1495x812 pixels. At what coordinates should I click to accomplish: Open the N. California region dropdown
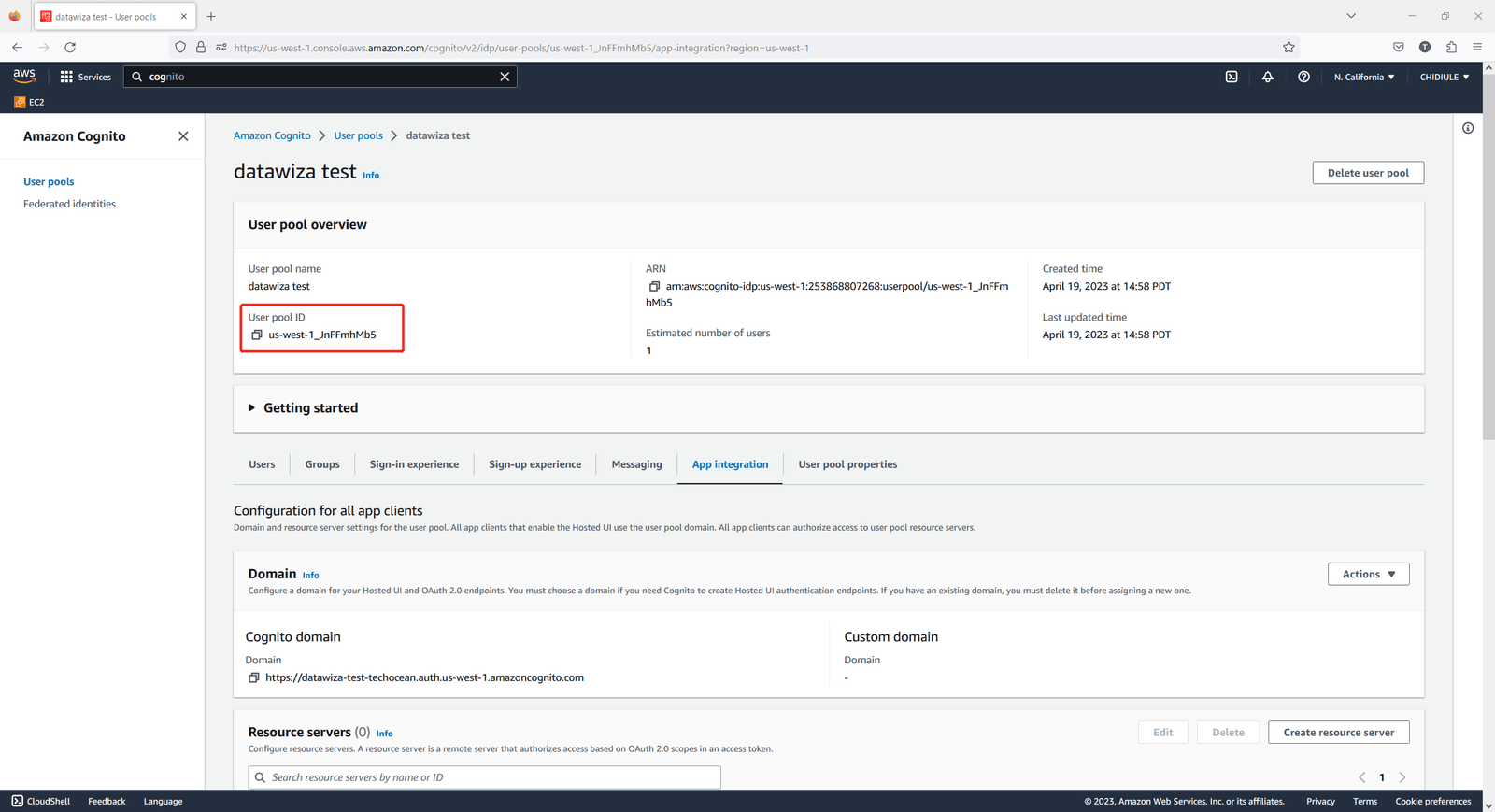(x=1364, y=77)
